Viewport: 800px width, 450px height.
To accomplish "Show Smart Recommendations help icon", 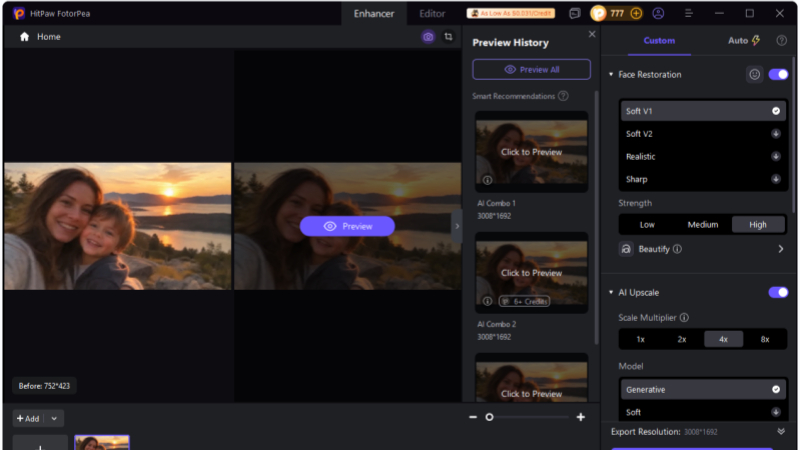I will (x=563, y=96).
